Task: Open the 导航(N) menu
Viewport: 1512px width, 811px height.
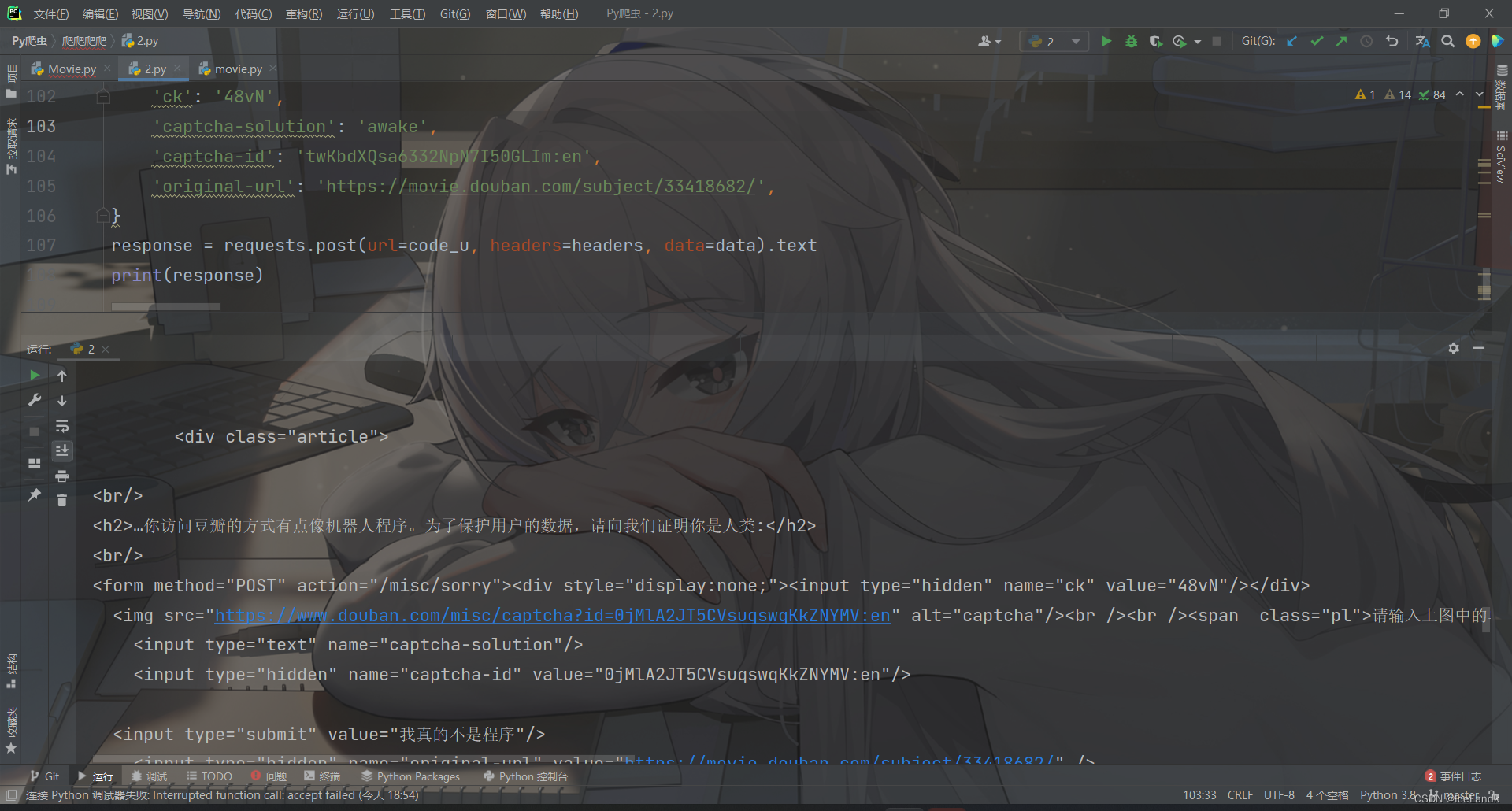Action: coord(202,14)
